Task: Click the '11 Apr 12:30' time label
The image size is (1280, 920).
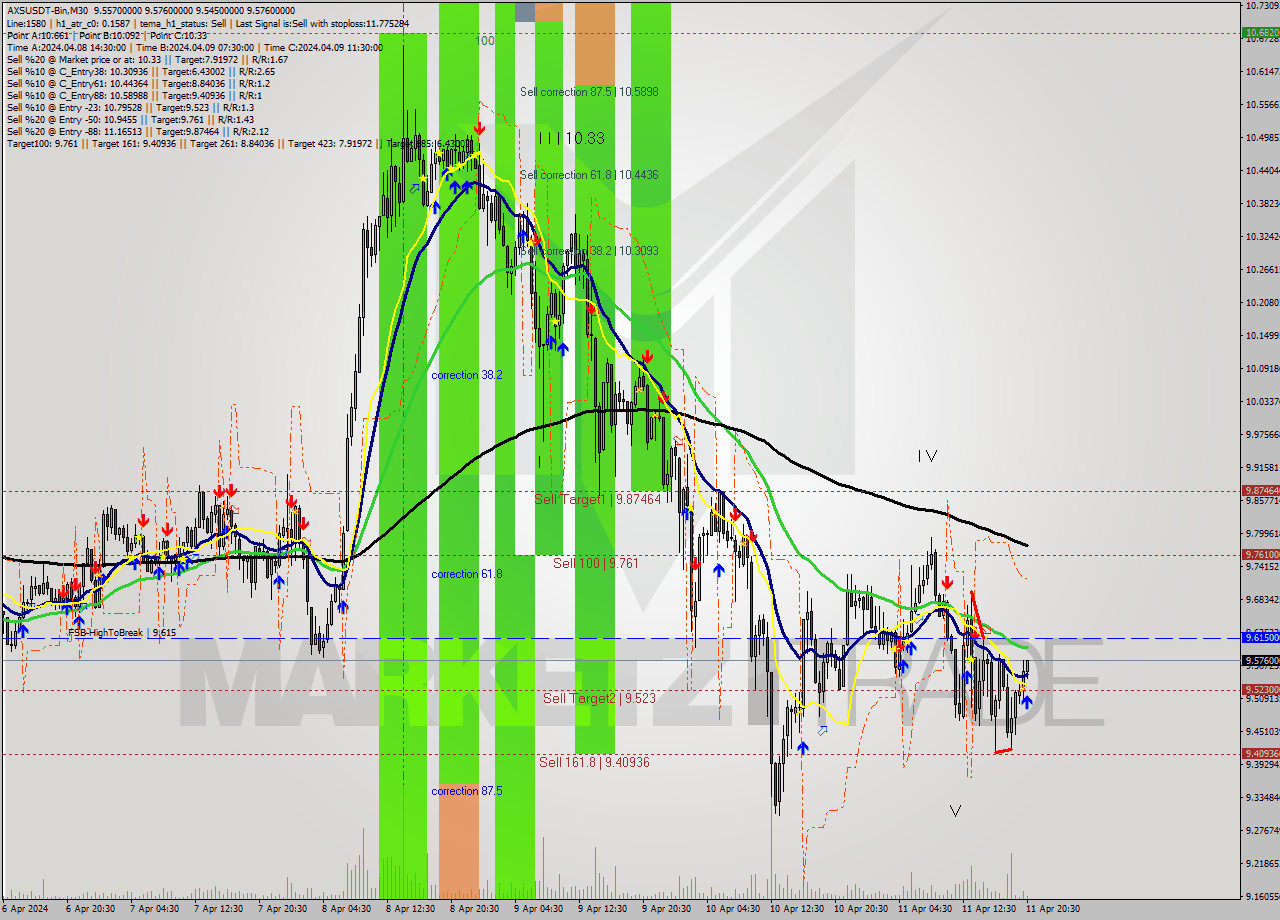Action: click(989, 909)
